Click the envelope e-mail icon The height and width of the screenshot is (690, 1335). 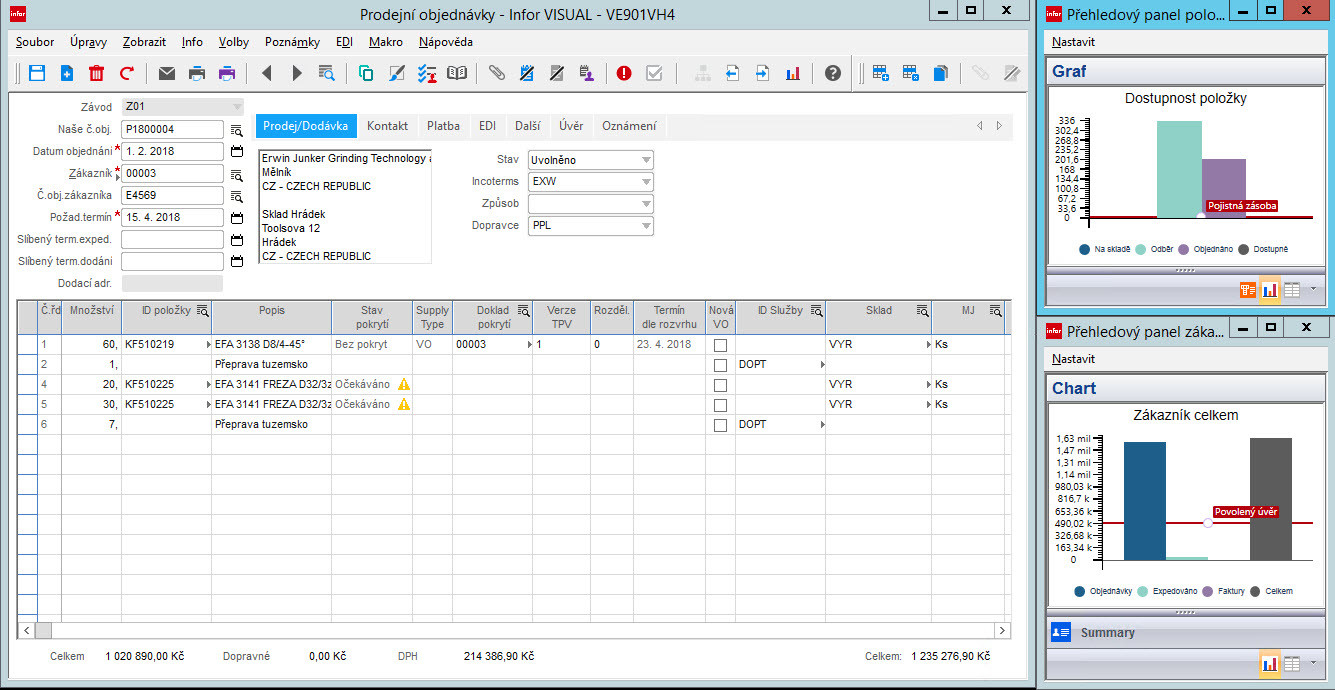click(x=167, y=73)
